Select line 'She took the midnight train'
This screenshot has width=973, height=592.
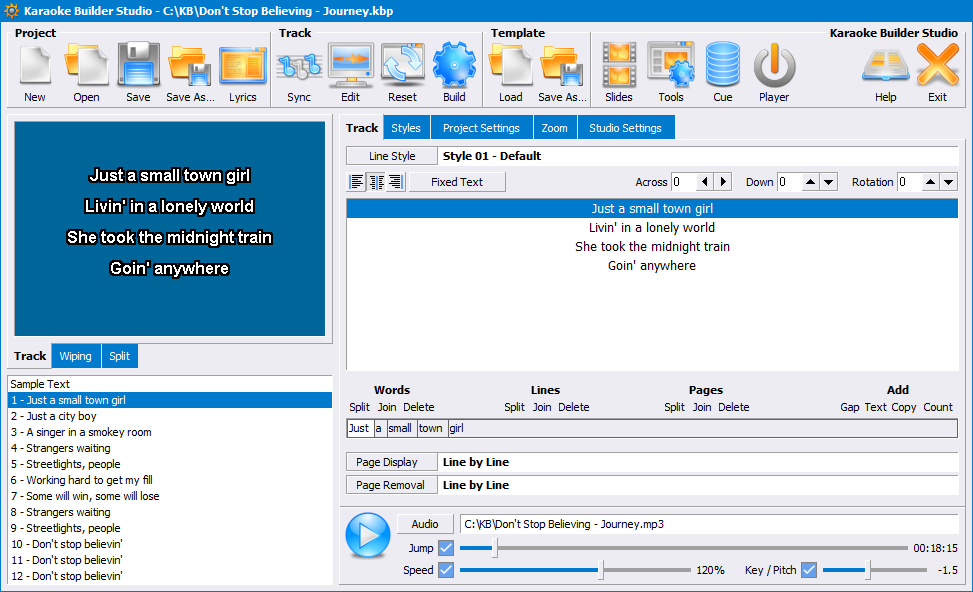click(652, 247)
